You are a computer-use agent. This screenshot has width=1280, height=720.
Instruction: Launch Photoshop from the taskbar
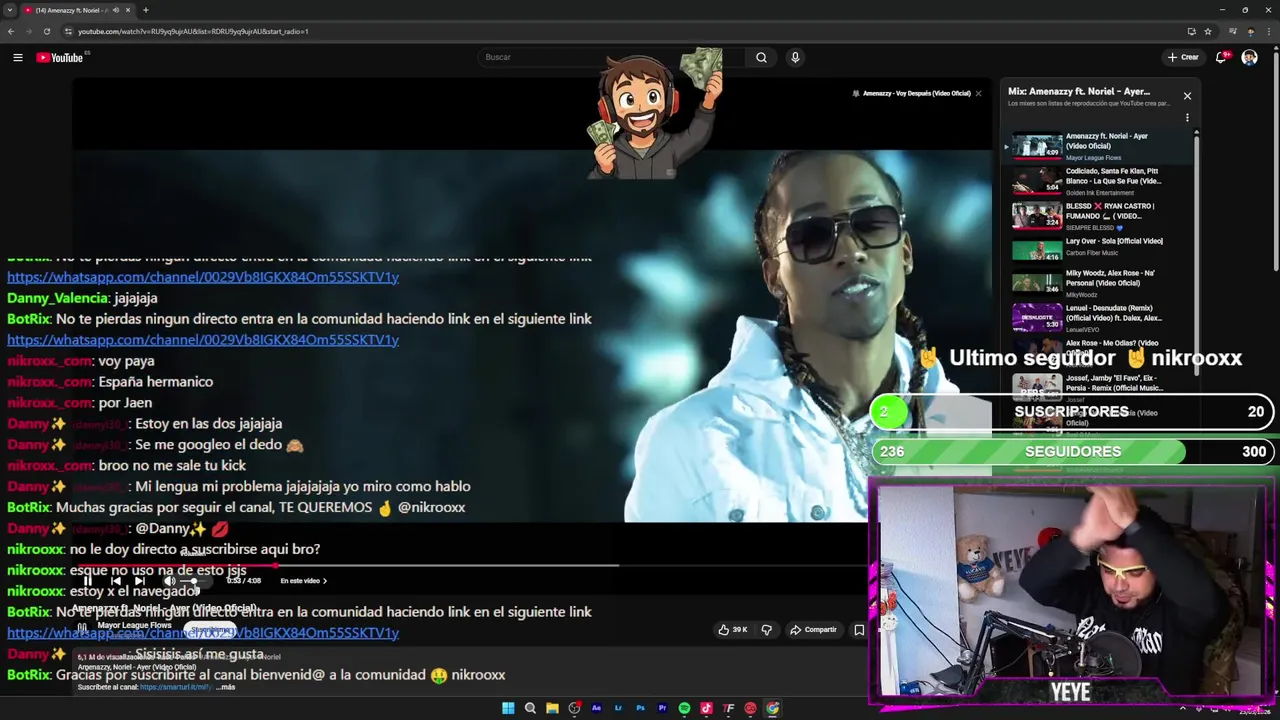tap(640, 708)
